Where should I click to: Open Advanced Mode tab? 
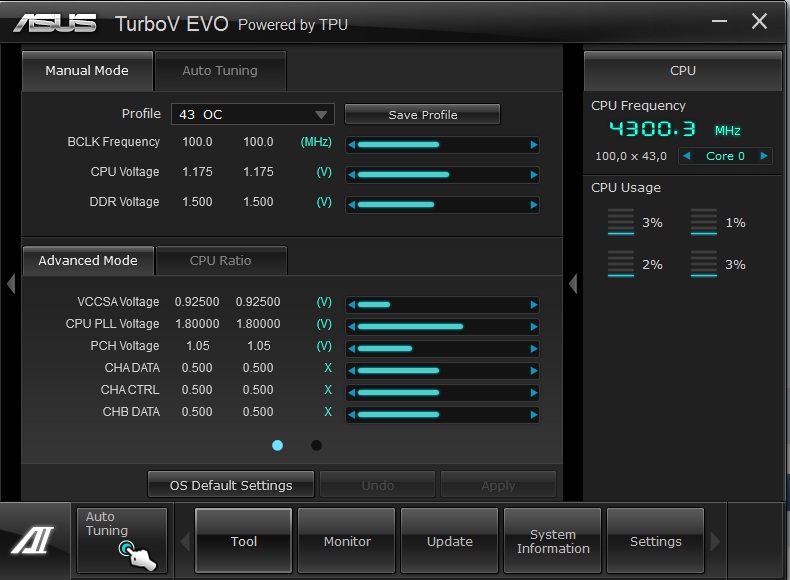88,261
